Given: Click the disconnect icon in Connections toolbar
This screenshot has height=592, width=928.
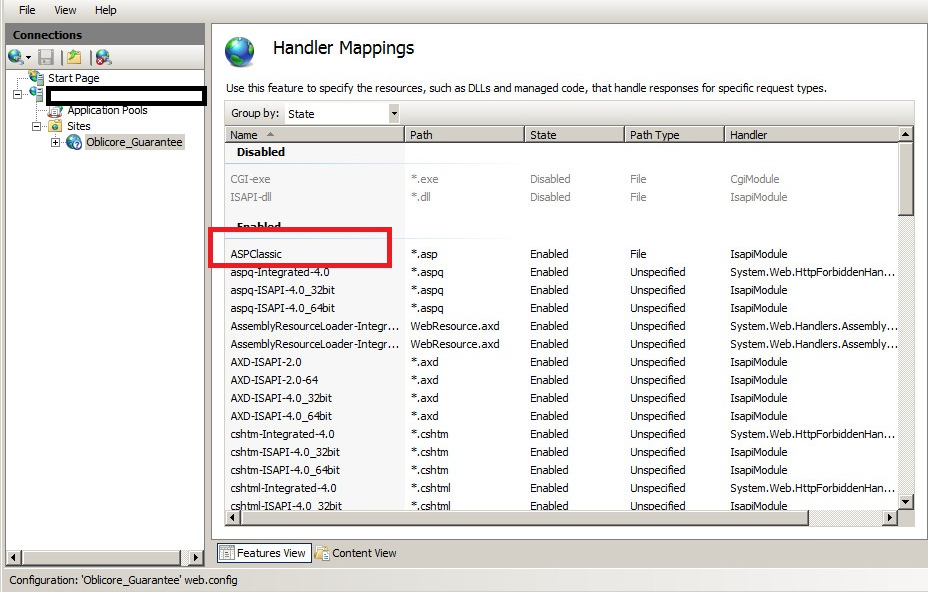Looking at the screenshot, I should click(104, 57).
